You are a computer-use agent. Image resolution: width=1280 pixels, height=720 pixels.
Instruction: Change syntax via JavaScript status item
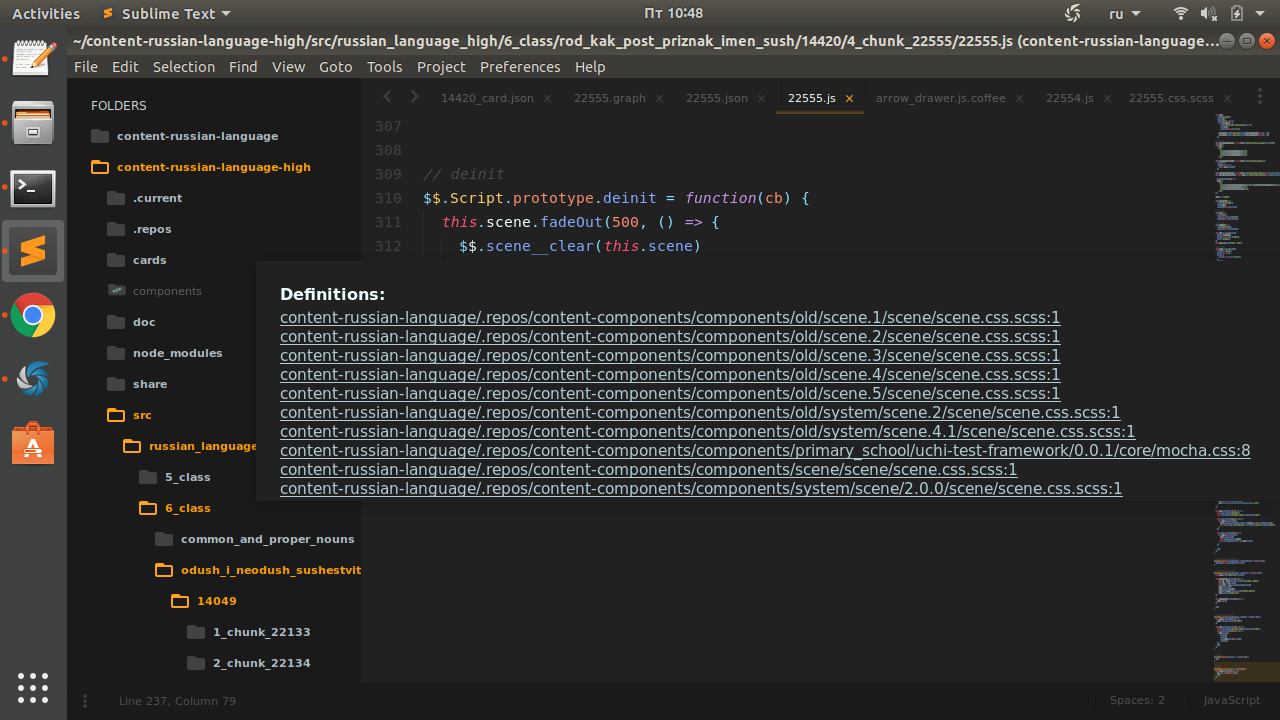(x=1232, y=701)
